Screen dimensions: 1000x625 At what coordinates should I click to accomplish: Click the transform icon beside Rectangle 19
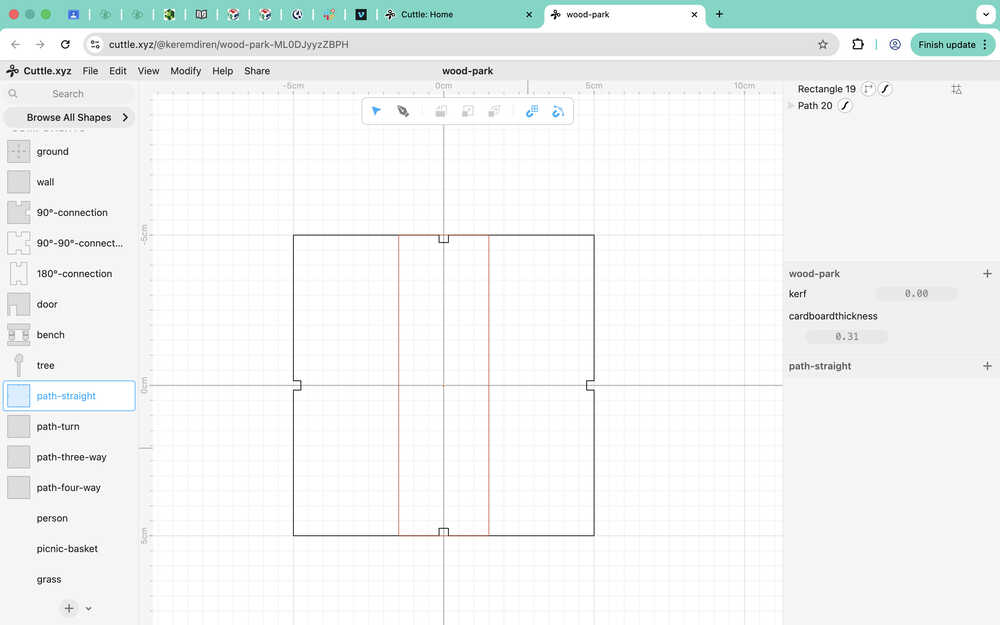(868, 89)
